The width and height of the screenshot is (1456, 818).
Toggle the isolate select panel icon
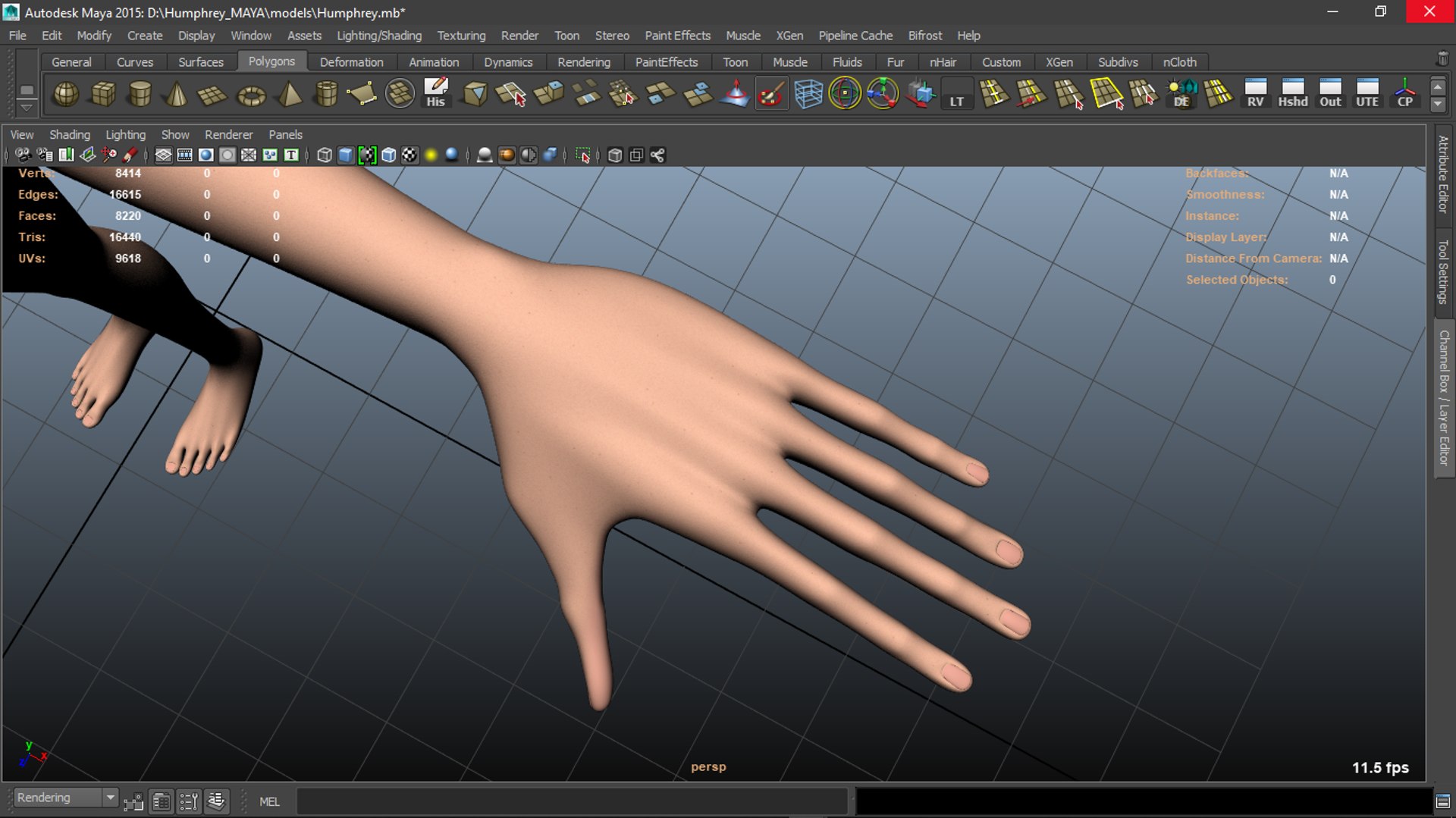coord(582,155)
